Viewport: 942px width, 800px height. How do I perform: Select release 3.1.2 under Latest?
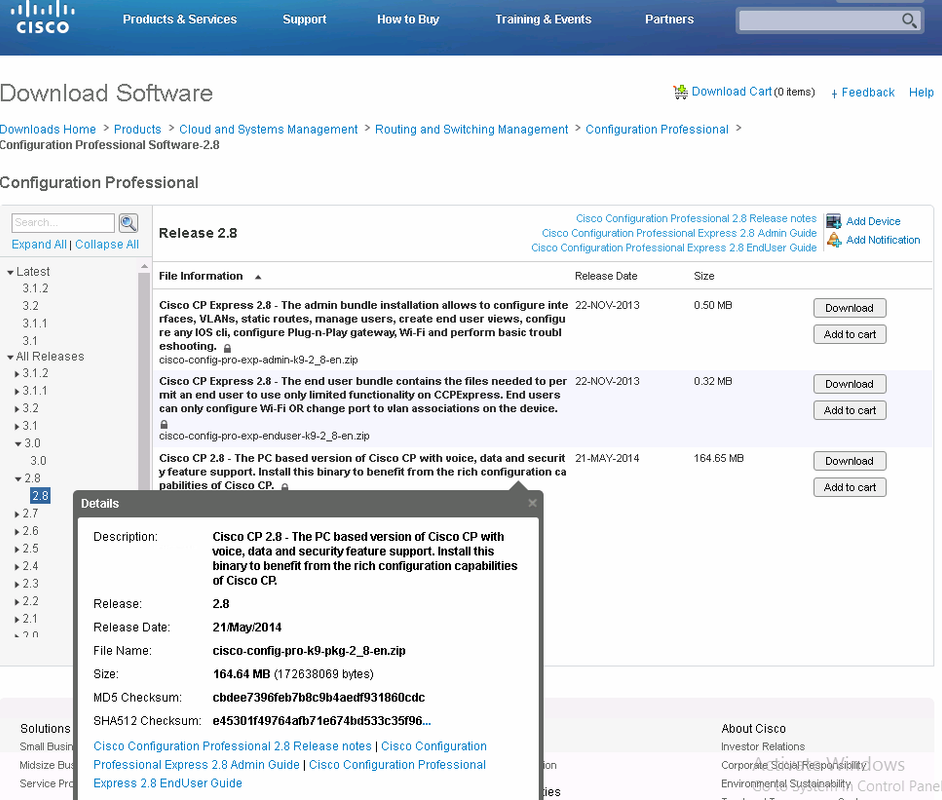pyautogui.click(x=35, y=289)
